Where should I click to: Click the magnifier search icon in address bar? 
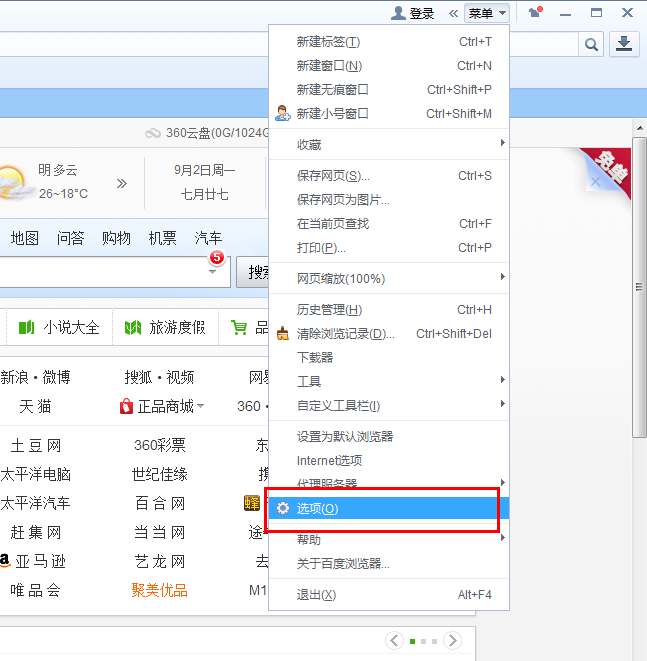click(592, 43)
